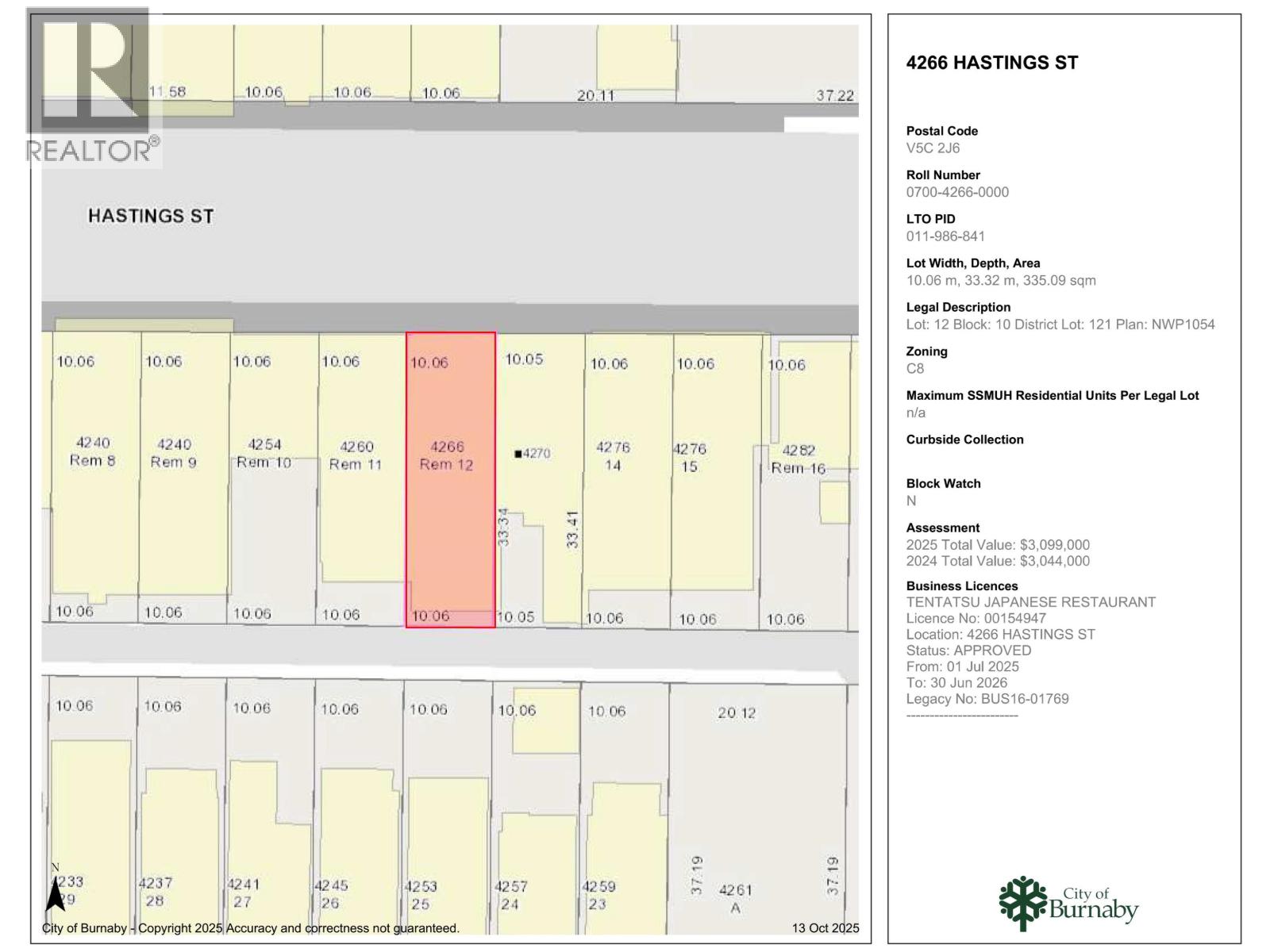Click the zoning value C8
Image resolution: width=1270 pixels, height=952 pixels.
click(915, 368)
